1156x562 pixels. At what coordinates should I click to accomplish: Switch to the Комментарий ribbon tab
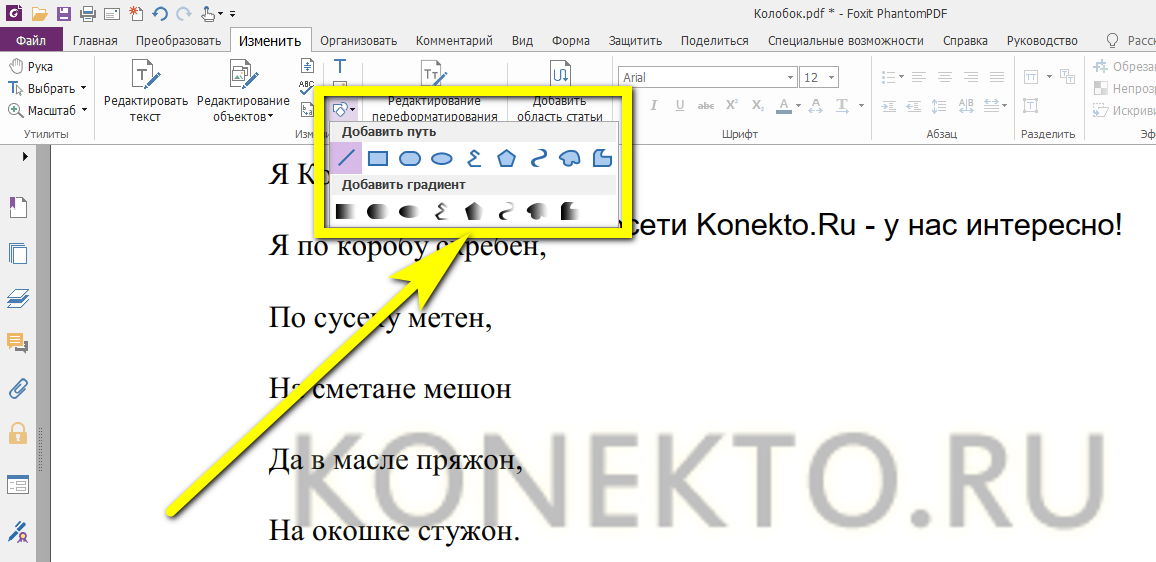point(453,41)
